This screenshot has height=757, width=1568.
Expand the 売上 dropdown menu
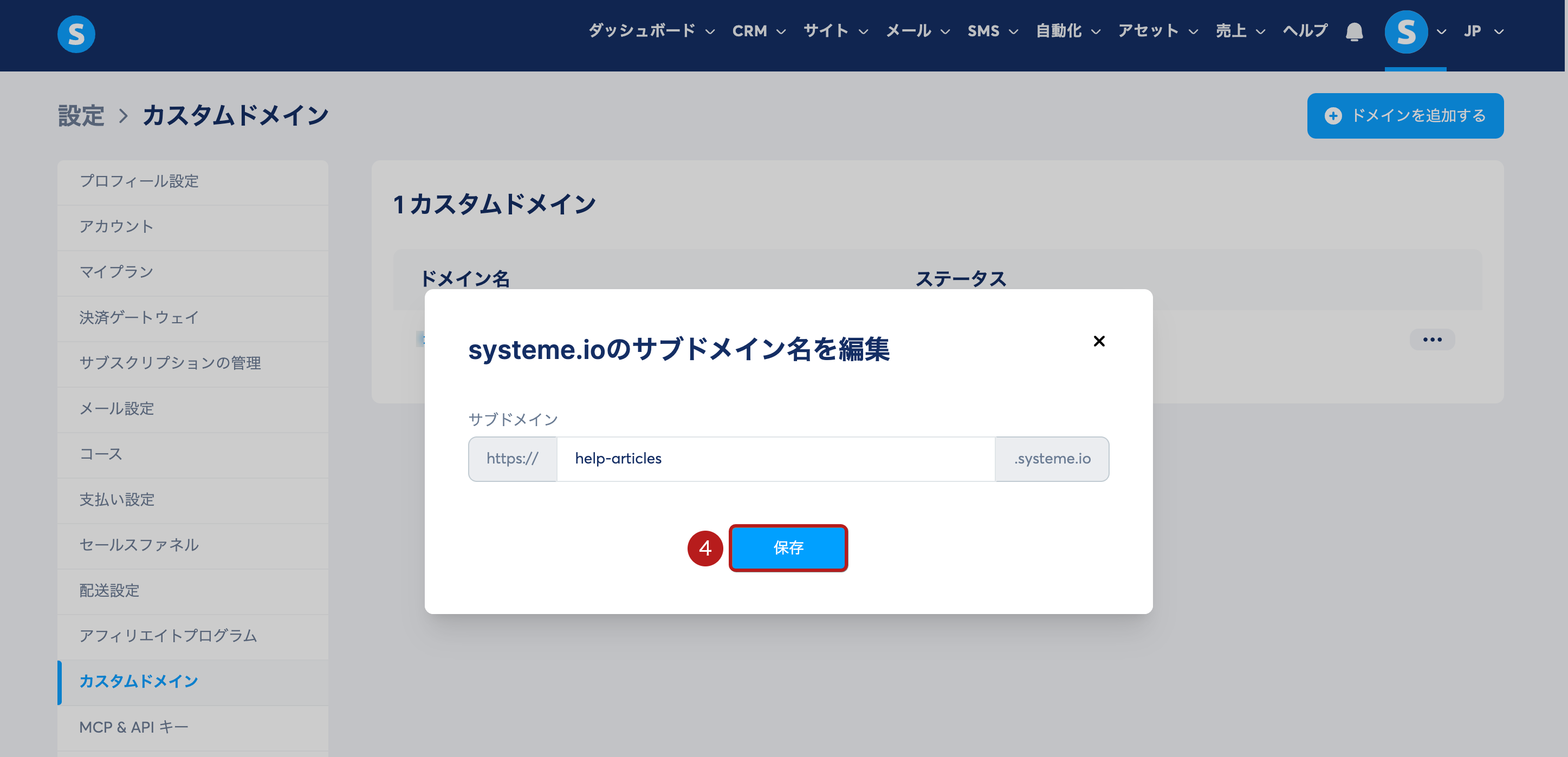[1241, 31]
